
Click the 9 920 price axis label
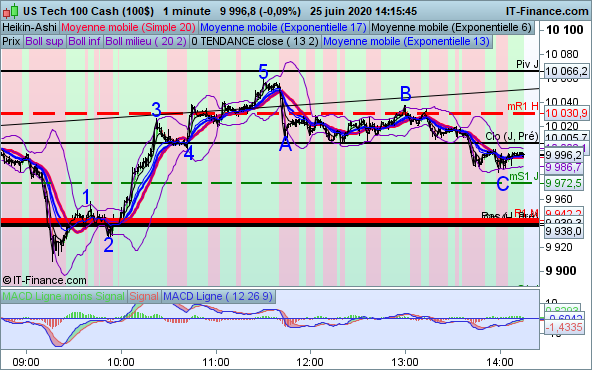point(560,247)
